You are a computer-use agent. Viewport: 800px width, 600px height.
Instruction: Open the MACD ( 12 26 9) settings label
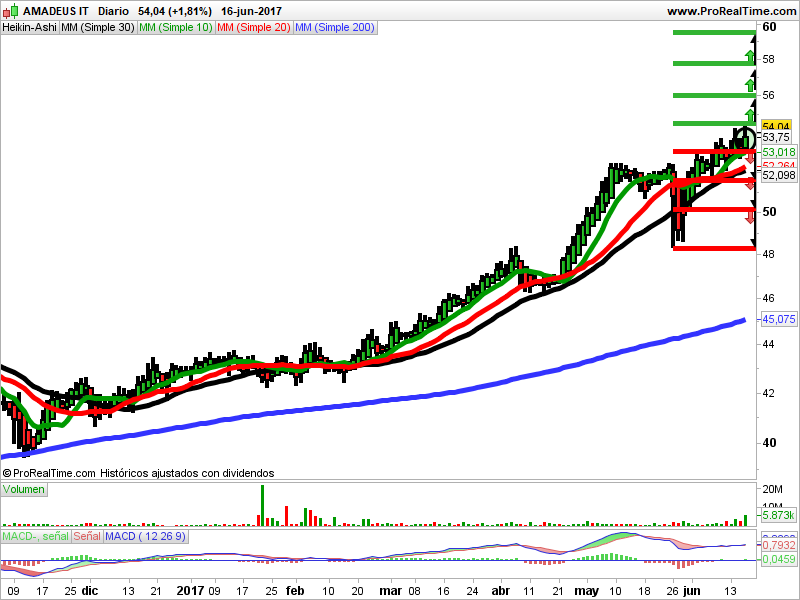pyautogui.click(x=145, y=536)
